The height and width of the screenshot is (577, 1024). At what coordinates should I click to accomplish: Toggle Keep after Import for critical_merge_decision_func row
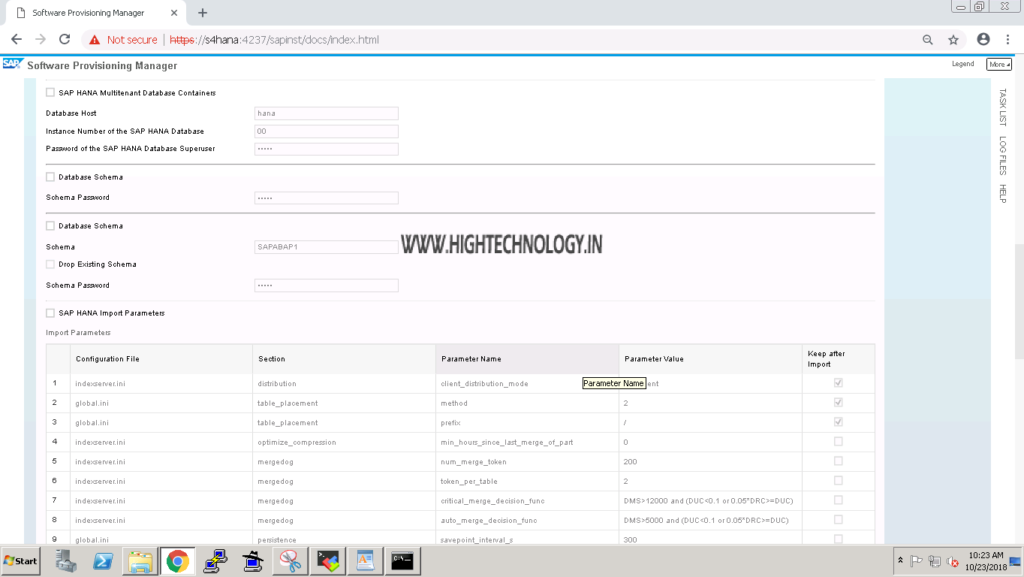click(x=838, y=501)
